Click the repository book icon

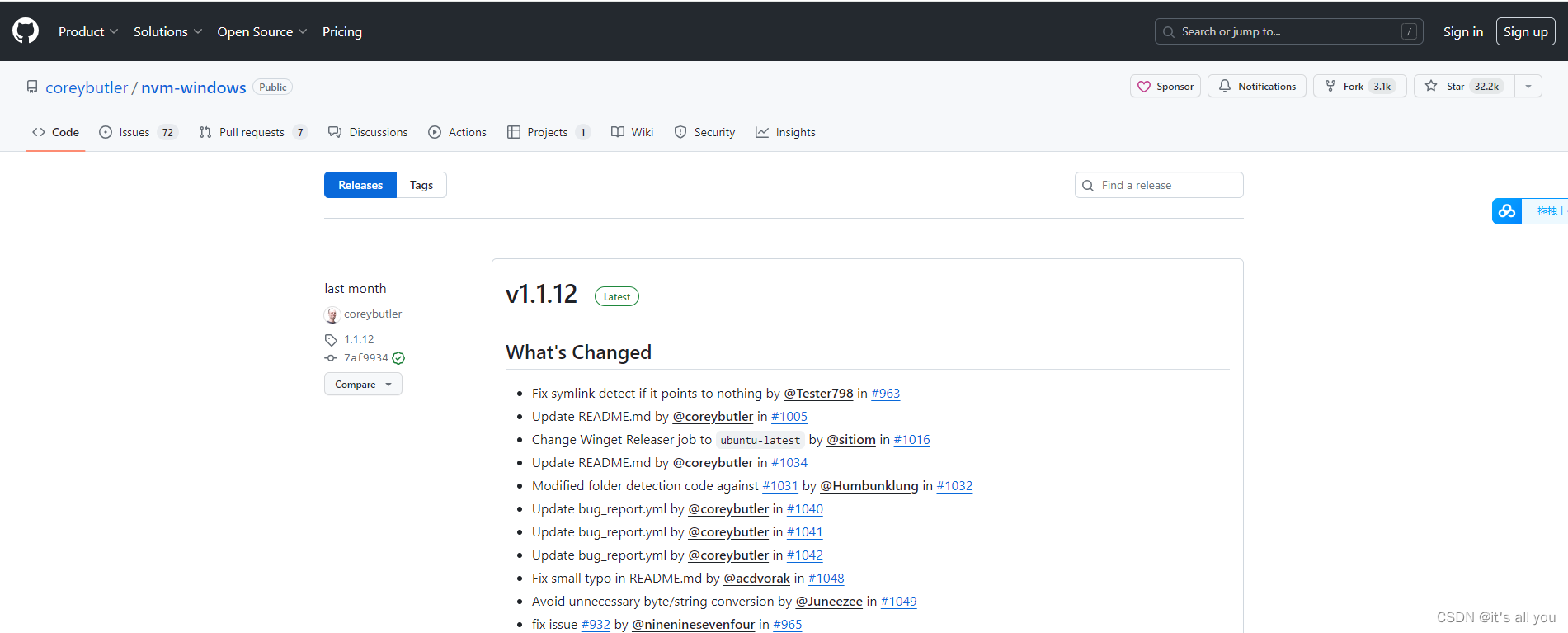tap(32, 87)
